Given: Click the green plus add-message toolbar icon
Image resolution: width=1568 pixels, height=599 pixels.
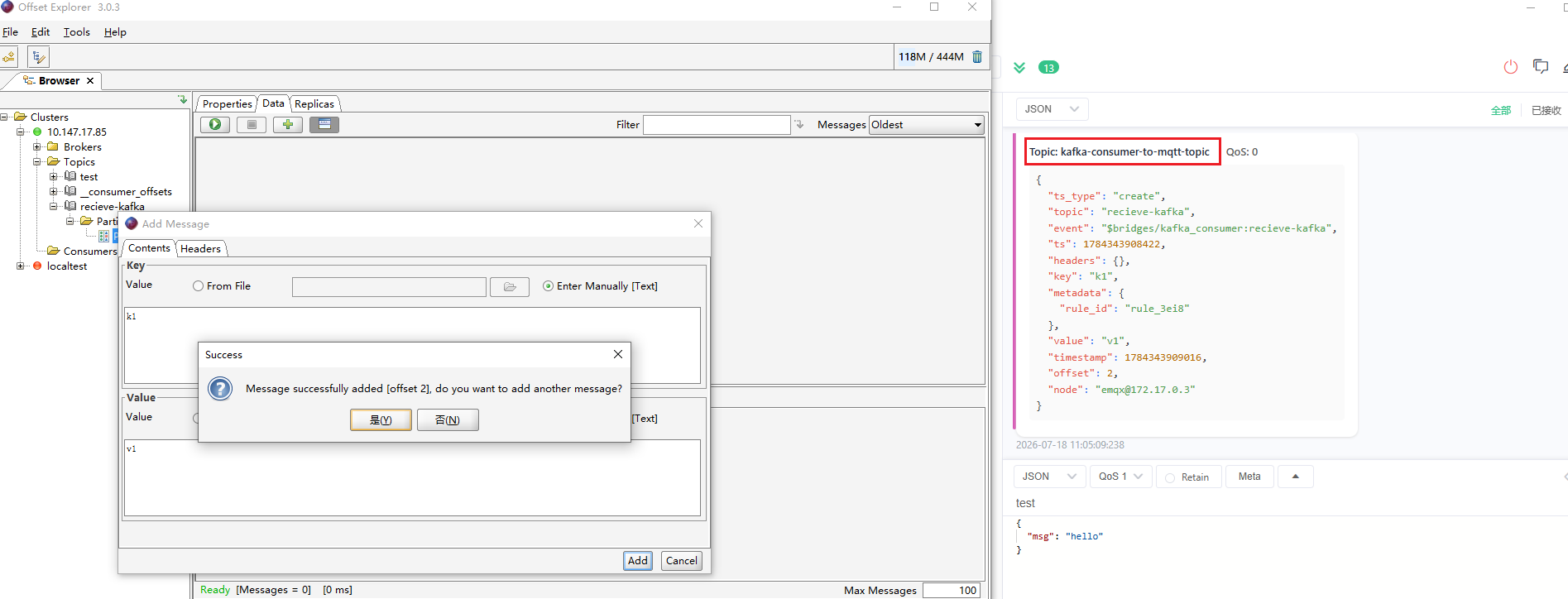Looking at the screenshot, I should click(x=288, y=124).
